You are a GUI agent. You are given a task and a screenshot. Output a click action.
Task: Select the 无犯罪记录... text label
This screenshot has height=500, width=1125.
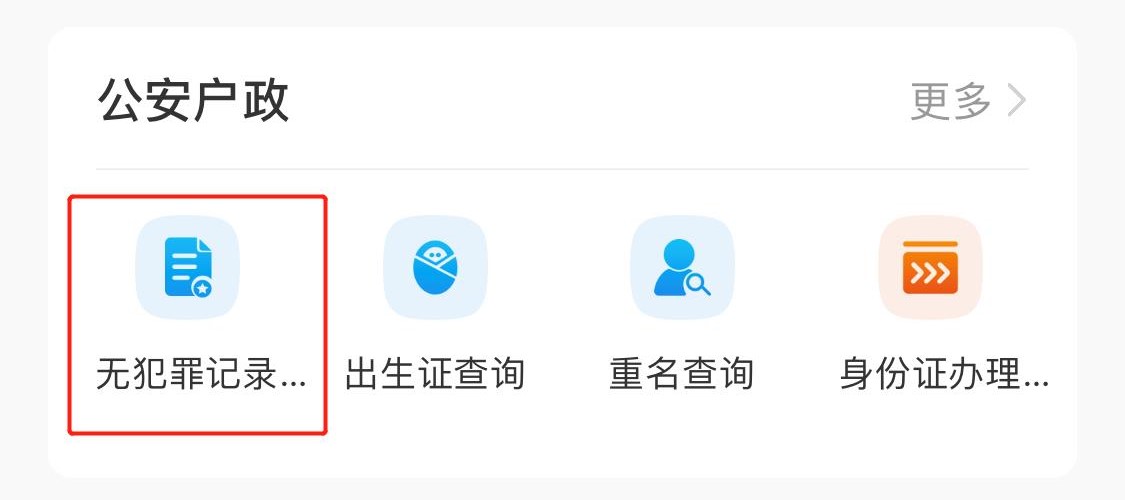click(x=201, y=374)
